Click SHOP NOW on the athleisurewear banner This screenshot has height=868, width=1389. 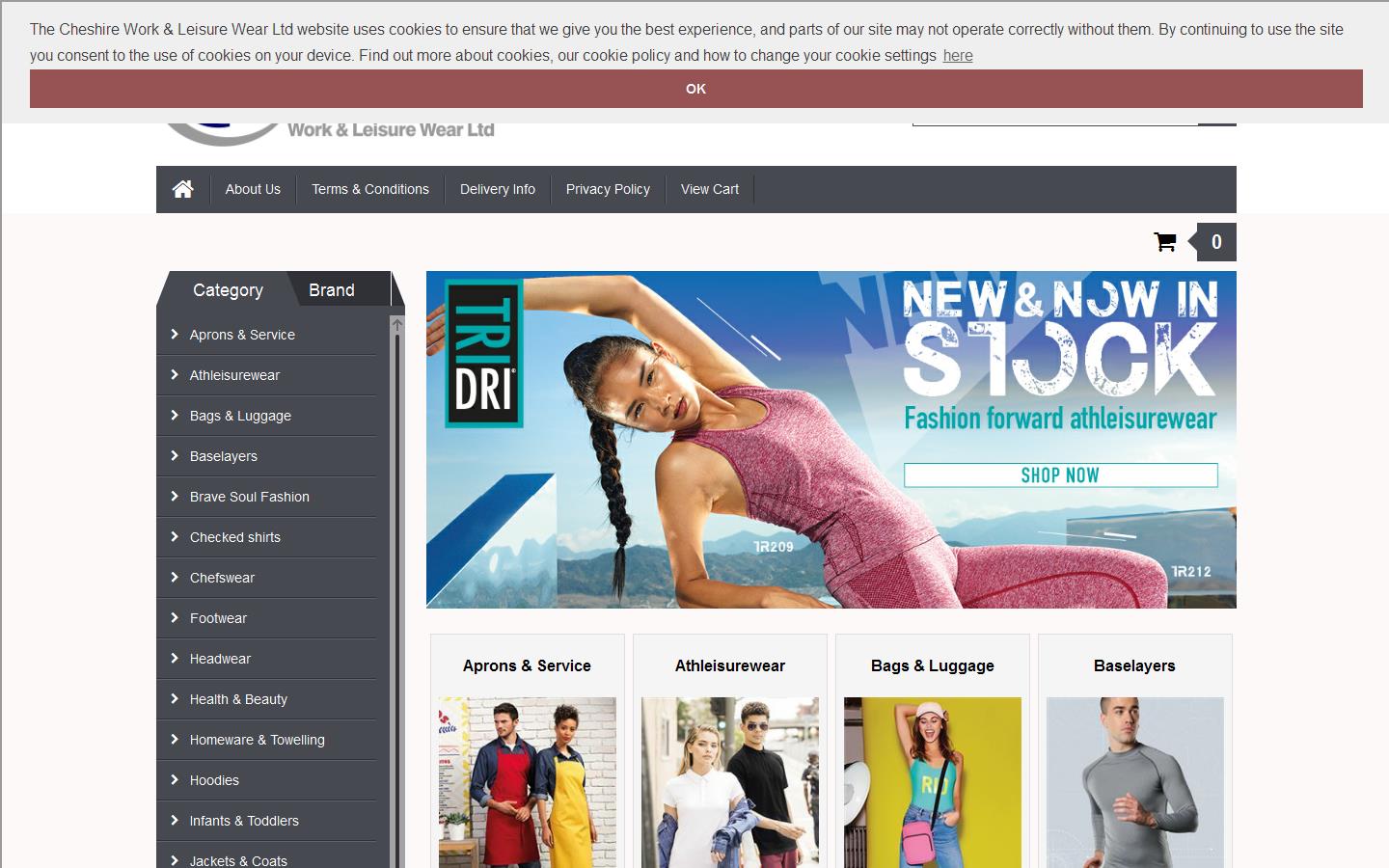coord(1060,475)
